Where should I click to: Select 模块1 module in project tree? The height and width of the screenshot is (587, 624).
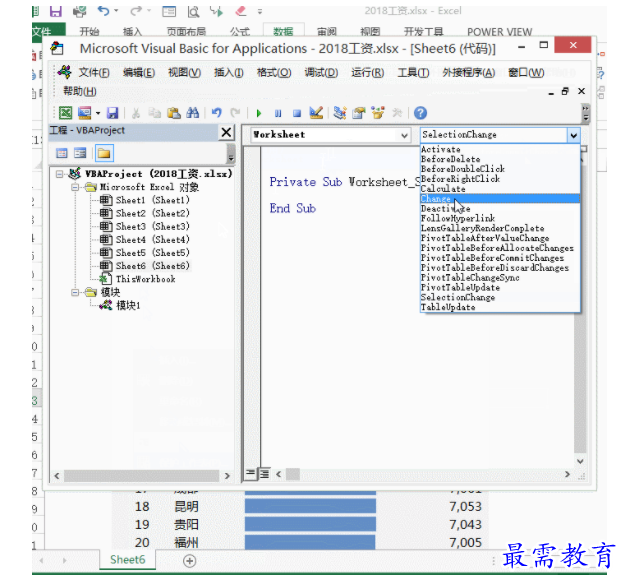(x=128, y=306)
